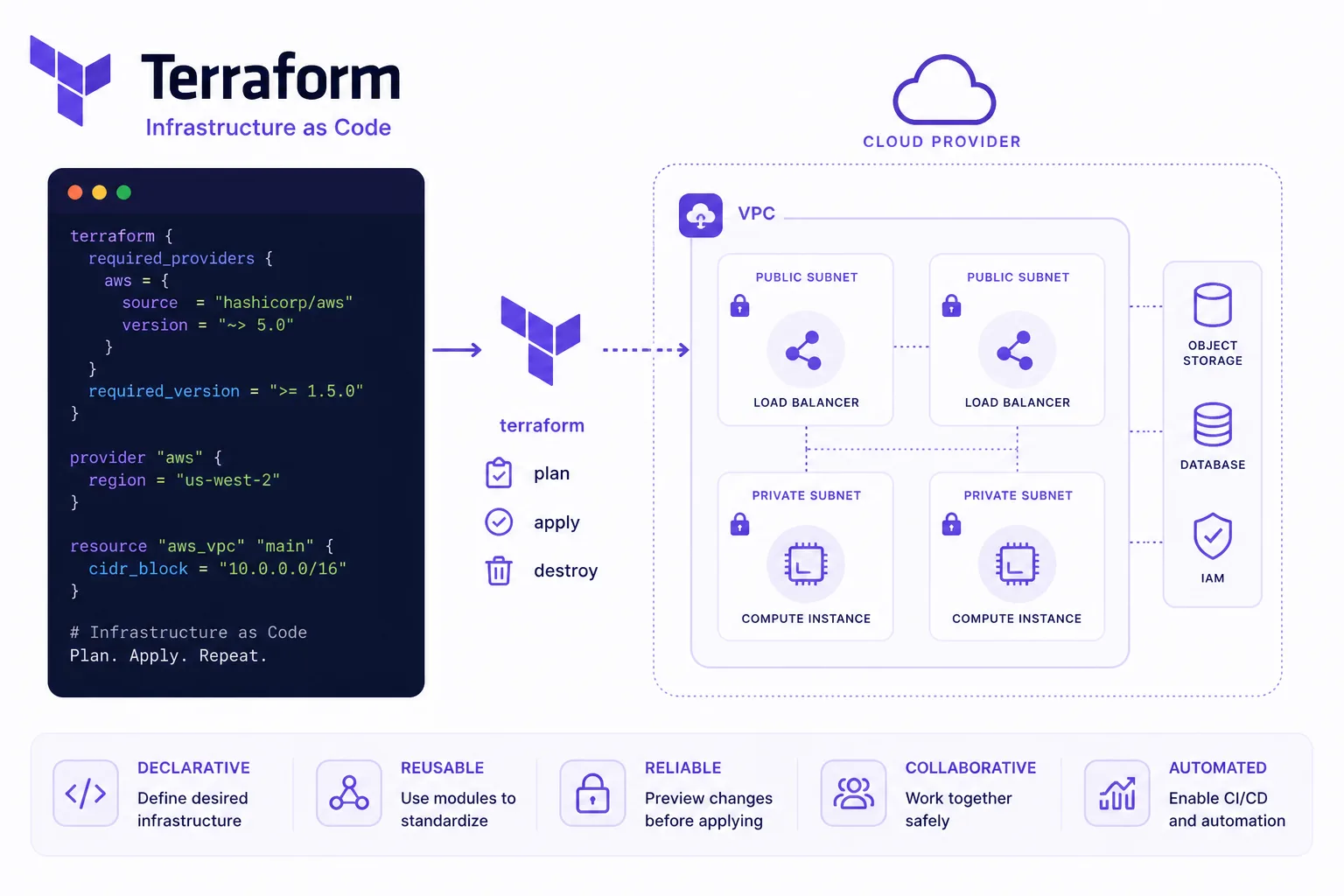This screenshot has height=896, width=1344.
Task: Click the lock icon in first private subnet
Action: [x=740, y=523]
